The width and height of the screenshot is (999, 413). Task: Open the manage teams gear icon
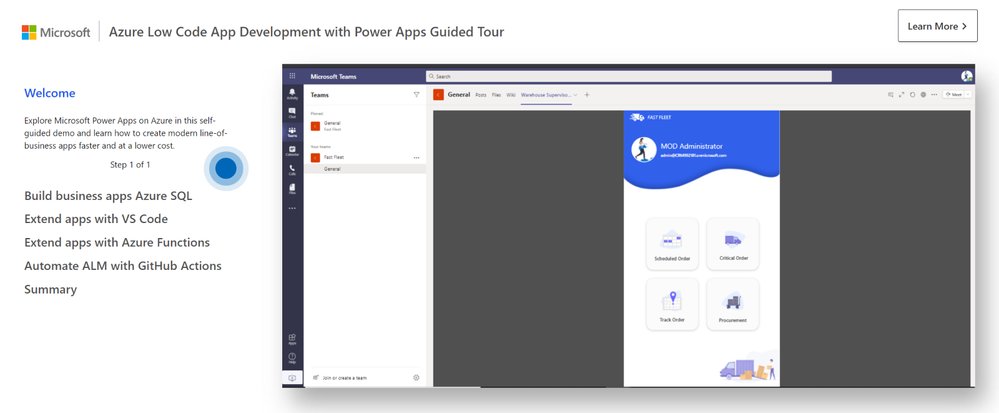416,377
